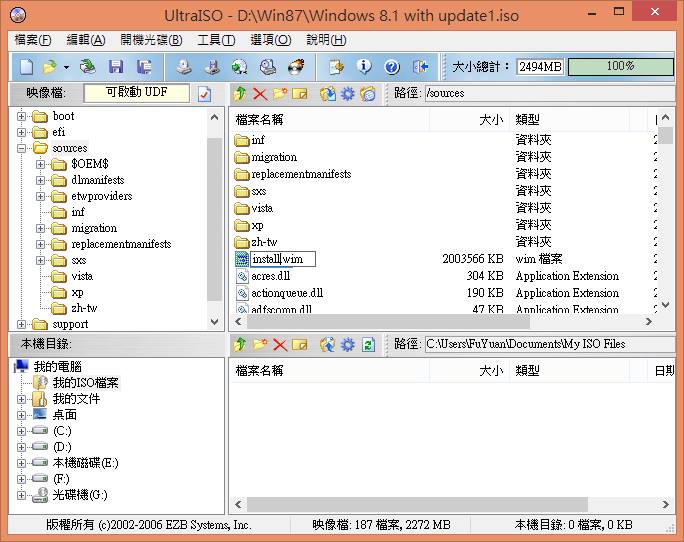
Task: Click the 大小 column header in image list
Action: (469, 120)
